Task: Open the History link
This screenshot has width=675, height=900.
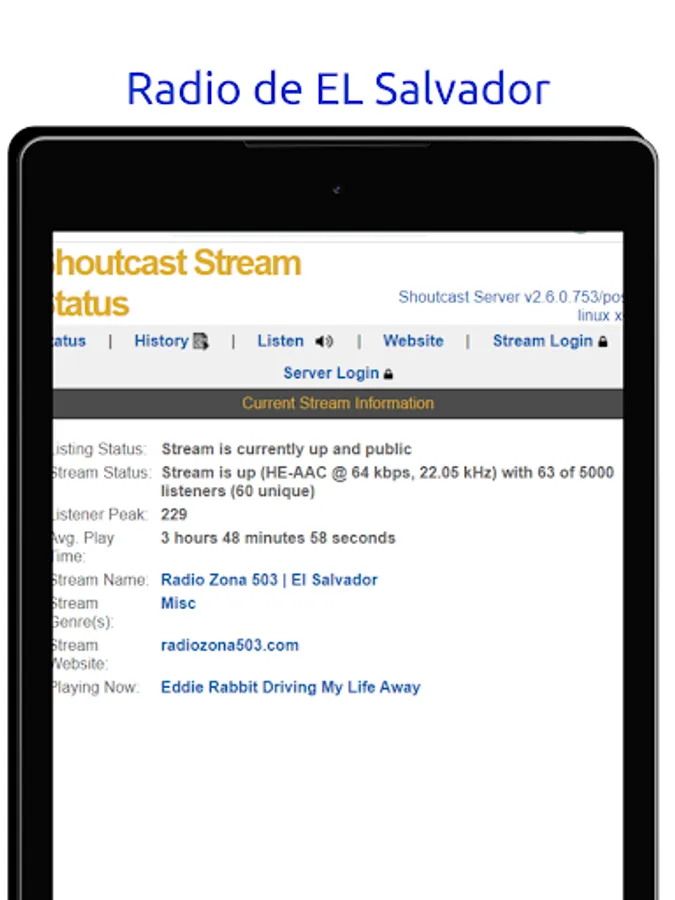Action: click(x=161, y=341)
